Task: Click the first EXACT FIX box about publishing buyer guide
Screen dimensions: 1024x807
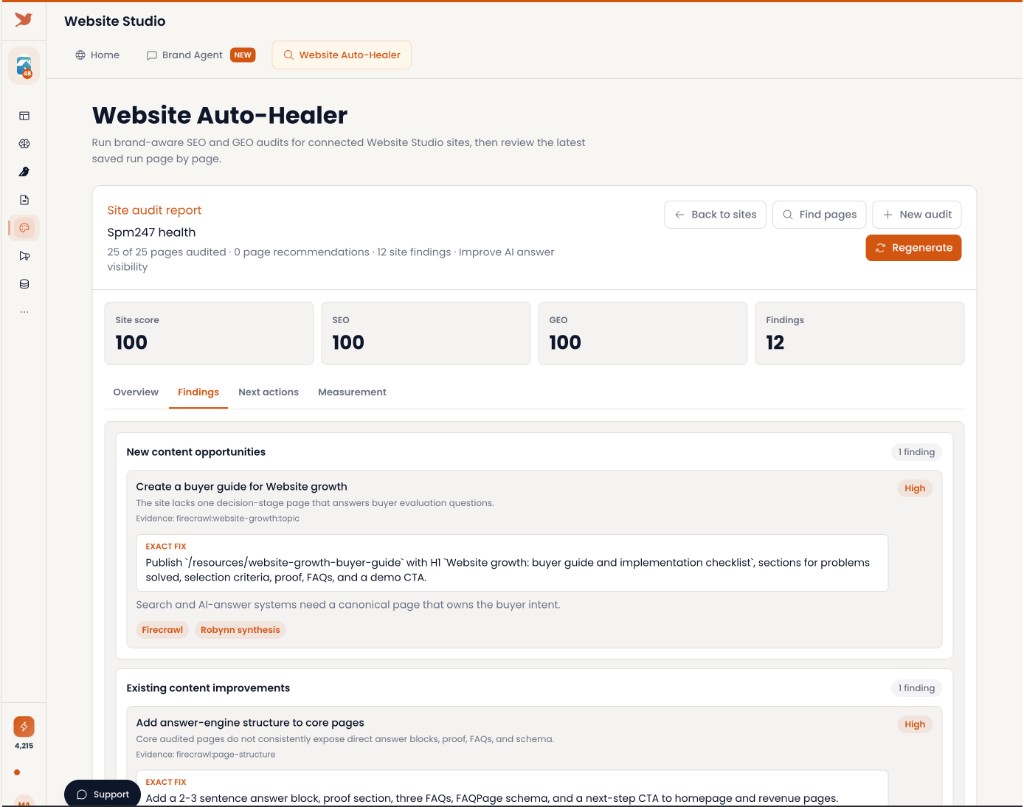Action: click(x=512, y=563)
